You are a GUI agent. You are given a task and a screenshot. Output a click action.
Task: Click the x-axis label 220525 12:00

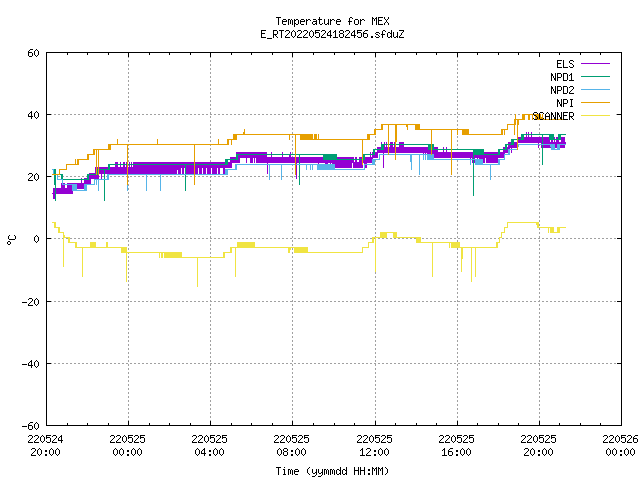coord(374,446)
